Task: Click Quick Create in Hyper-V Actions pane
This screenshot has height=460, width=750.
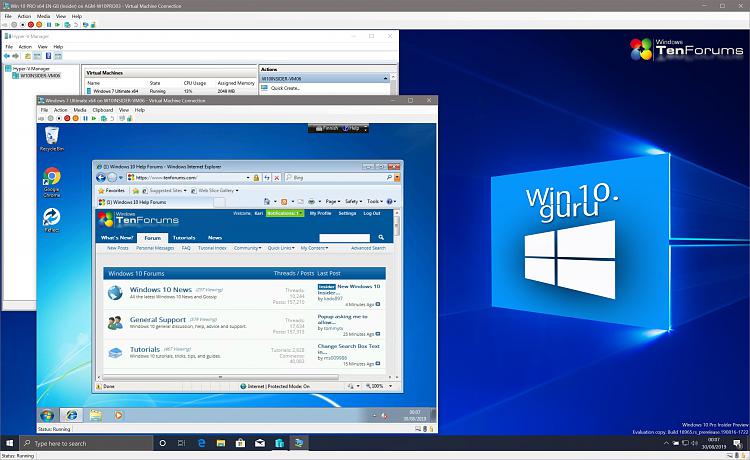Action: point(286,88)
